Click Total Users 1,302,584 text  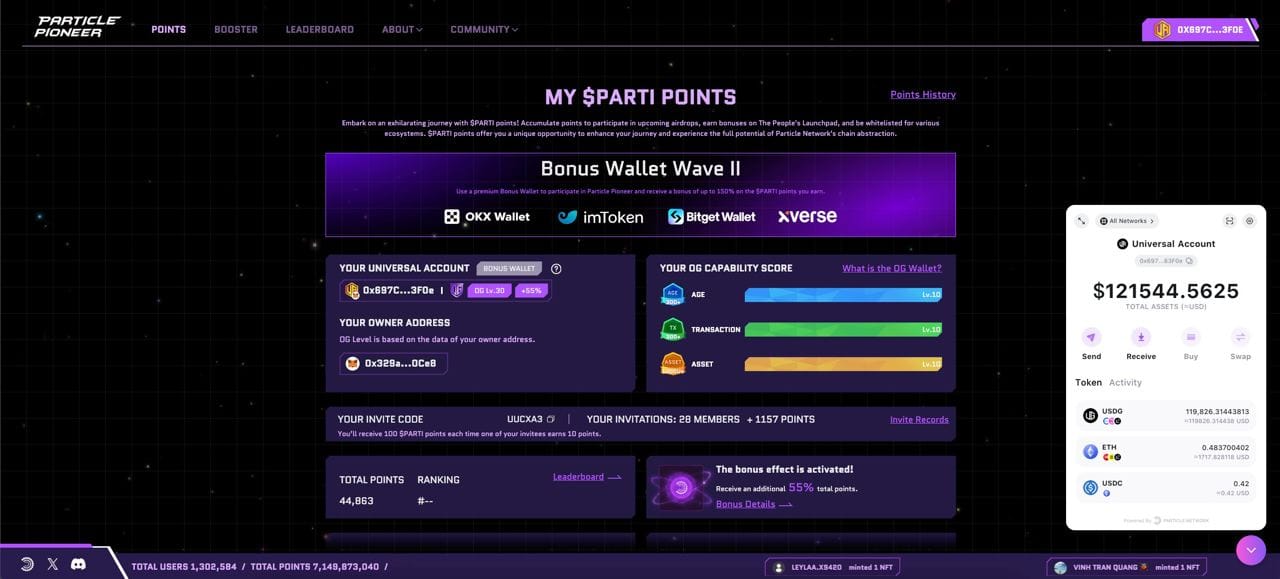pos(184,567)
